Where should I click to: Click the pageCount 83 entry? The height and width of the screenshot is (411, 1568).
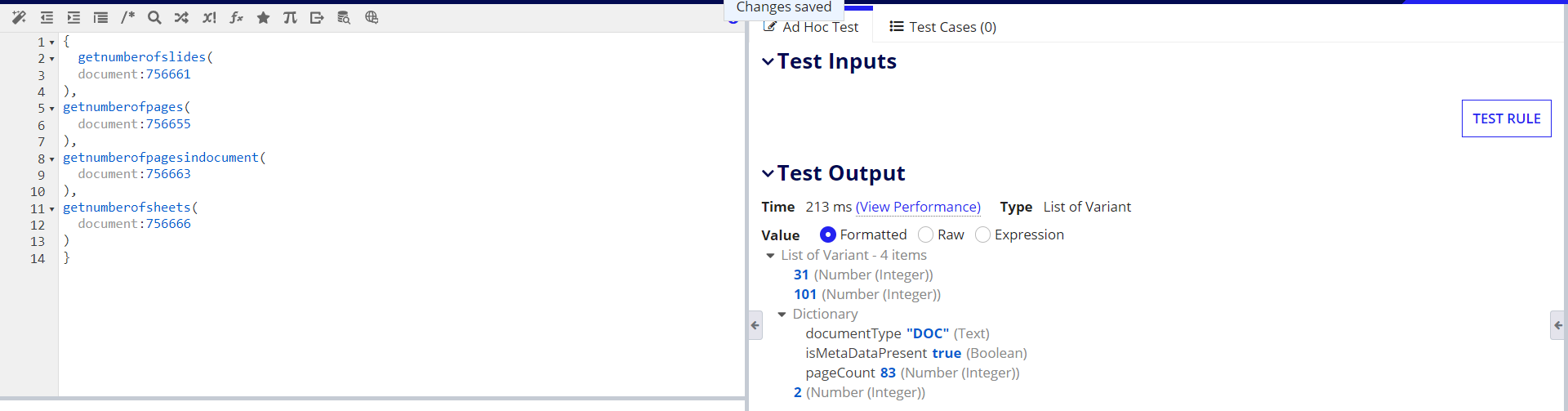click(912, 373)
